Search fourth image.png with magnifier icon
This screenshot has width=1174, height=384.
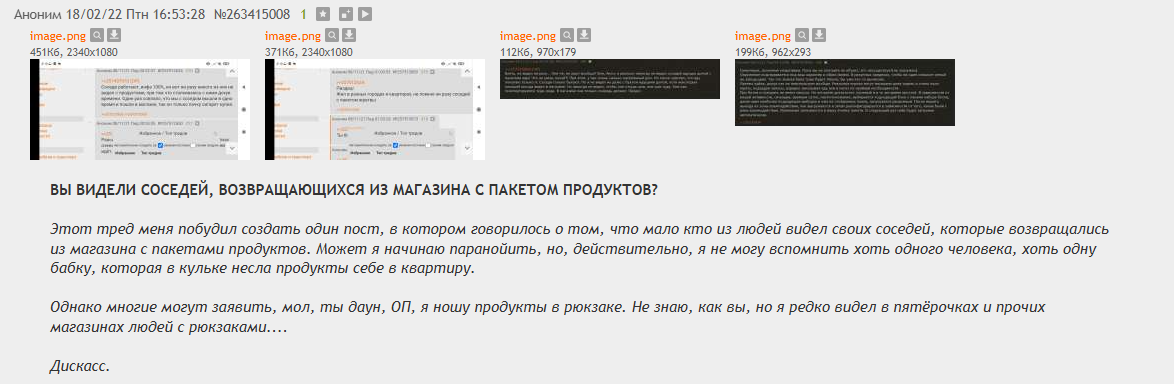tap(802, 35)
